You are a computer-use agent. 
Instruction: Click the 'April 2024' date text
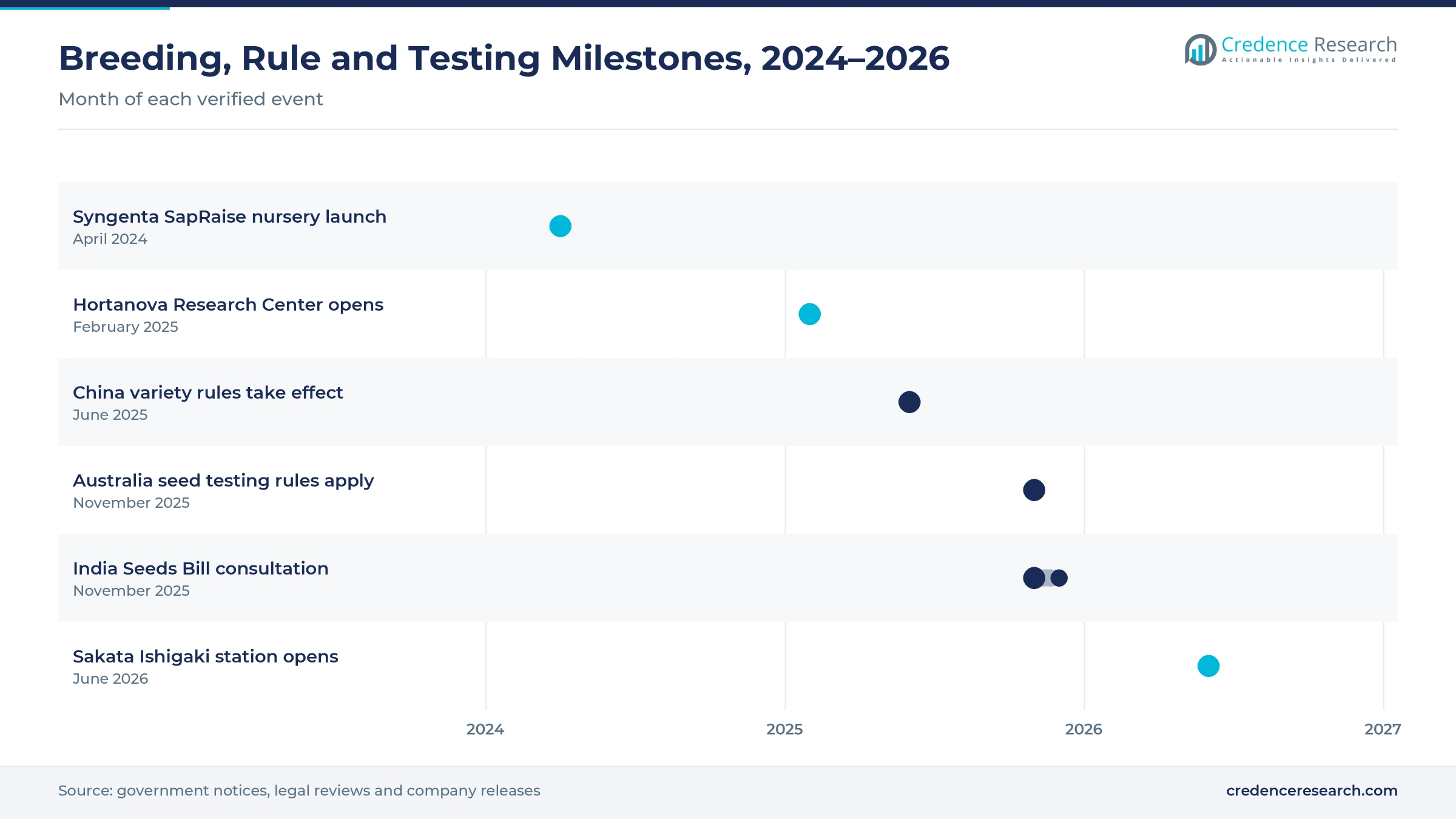click(110, 239)
